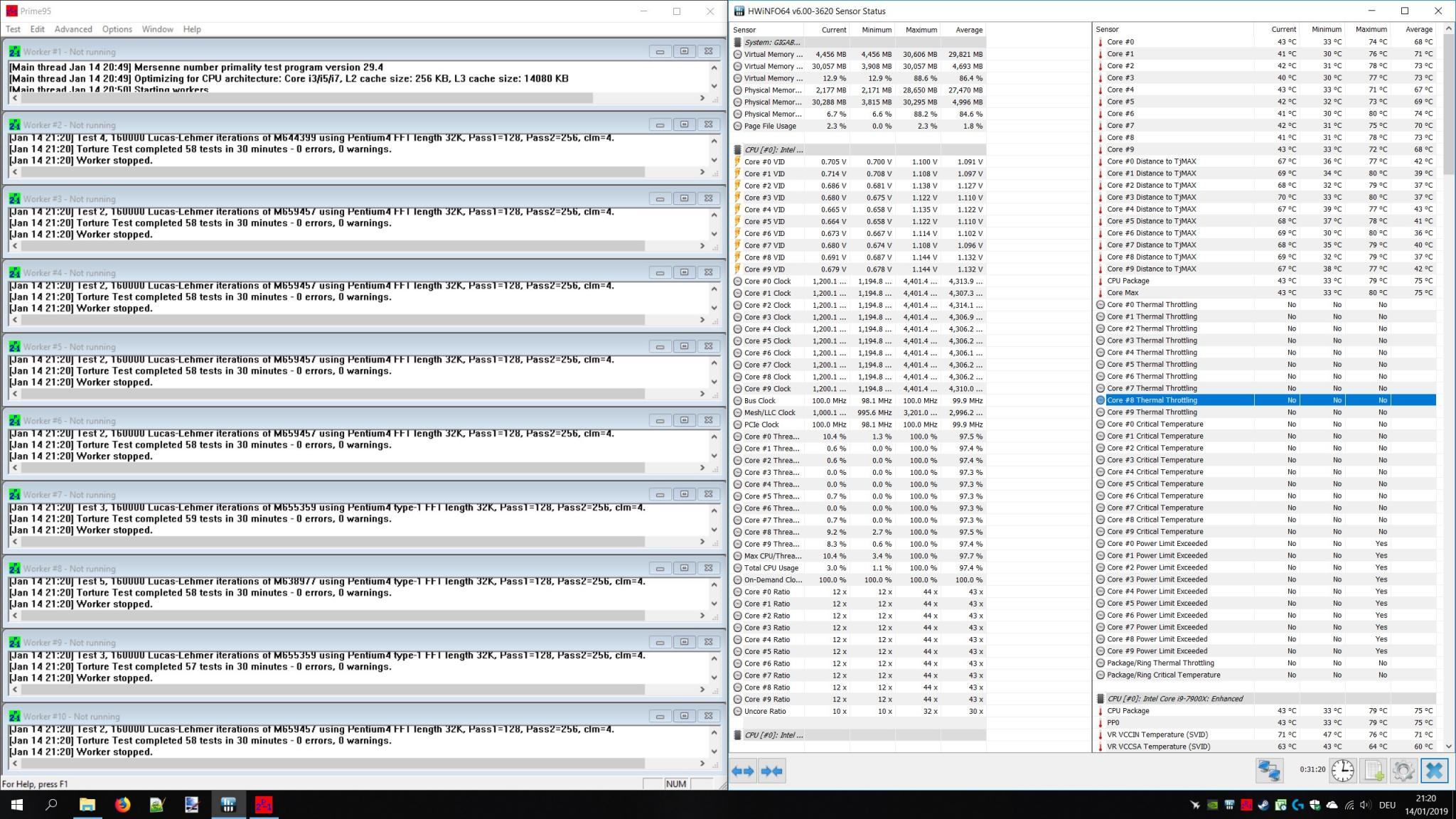The width and height of the screenshot is (1456, 819).
Task: Click the blue X close sensors button
Action: click(1434, 771)
